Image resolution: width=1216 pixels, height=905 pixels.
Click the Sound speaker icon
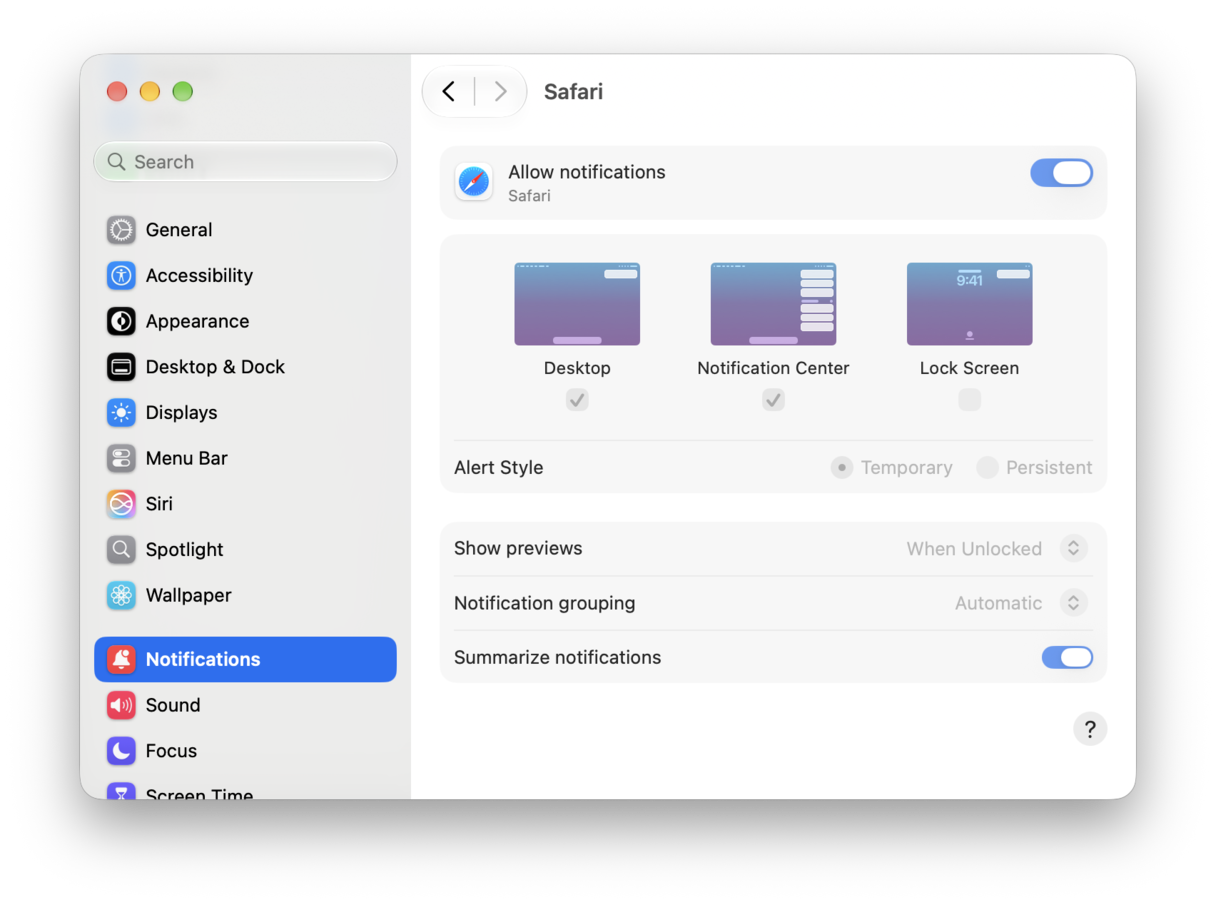121,705
